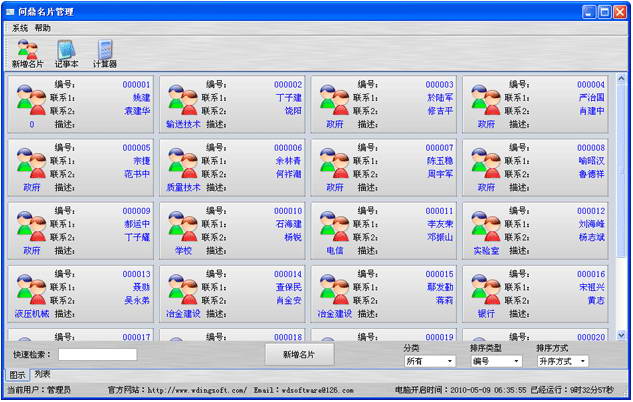Click the 液压机械 category label on card 000013
Viewport: 633px width, 402px height.
(32, 314)
